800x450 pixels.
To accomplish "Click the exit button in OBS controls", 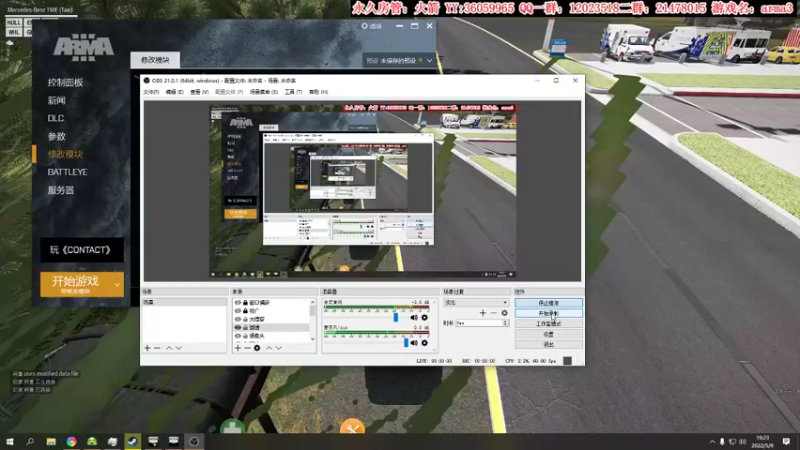I will pyautogui.click(x=548, y=344).
